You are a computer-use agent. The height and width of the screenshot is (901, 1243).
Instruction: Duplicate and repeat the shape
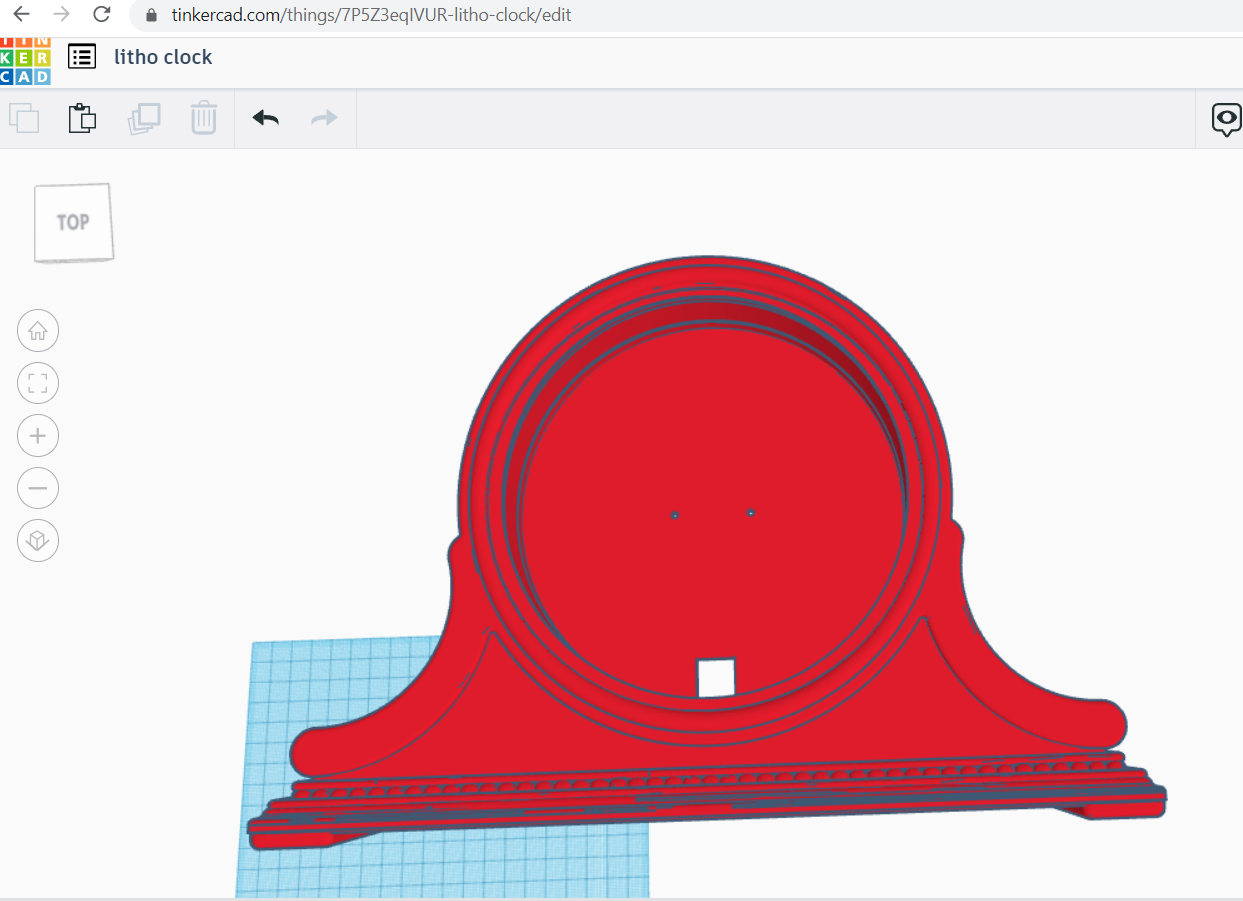pyautogui.click(x=144, y=118)
